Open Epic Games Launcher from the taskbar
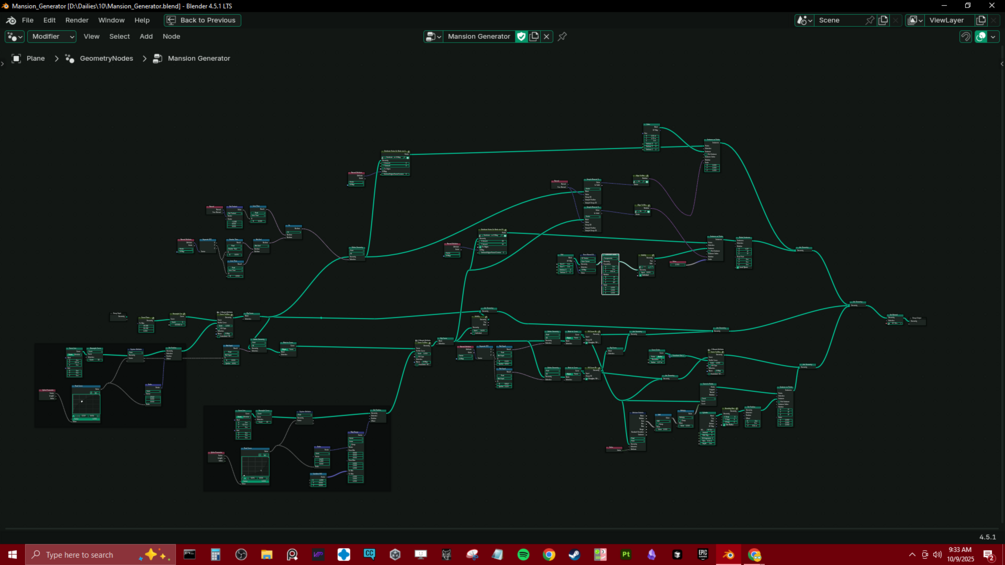 tap(702, 555)
